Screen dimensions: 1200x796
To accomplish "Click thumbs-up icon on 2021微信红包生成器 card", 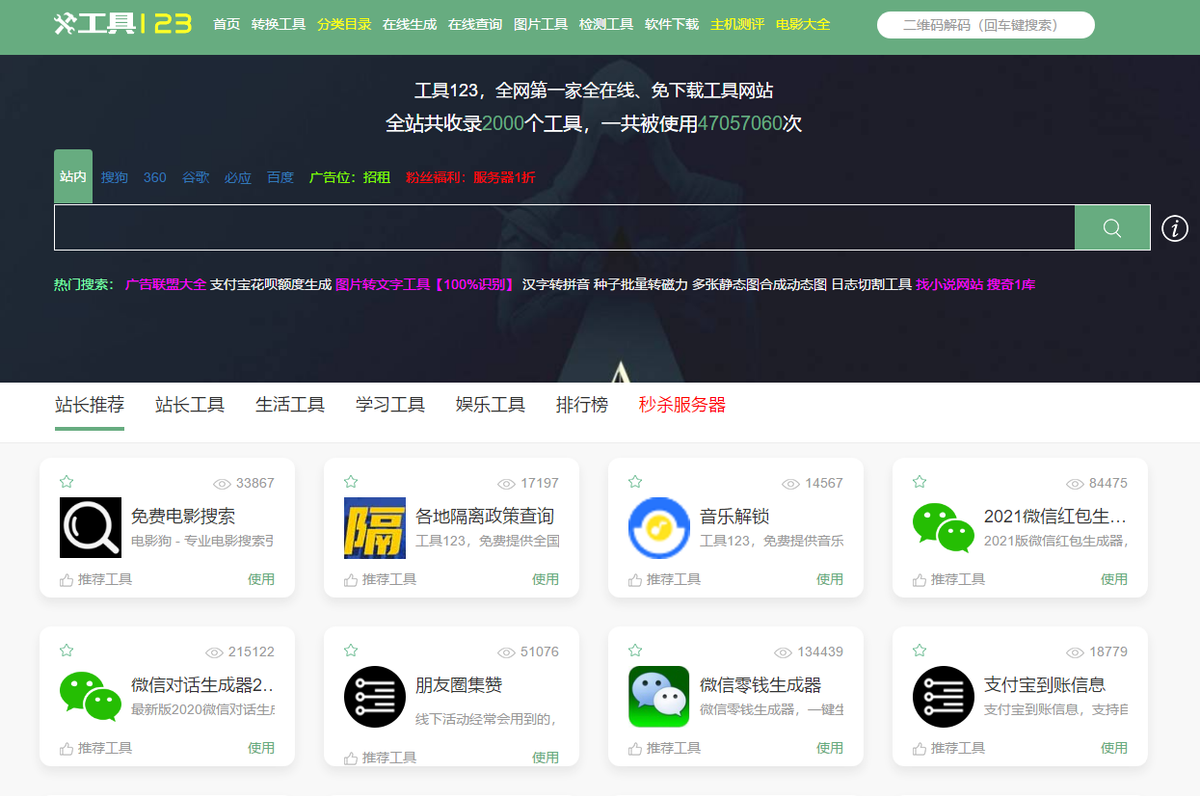I will 920,579.
